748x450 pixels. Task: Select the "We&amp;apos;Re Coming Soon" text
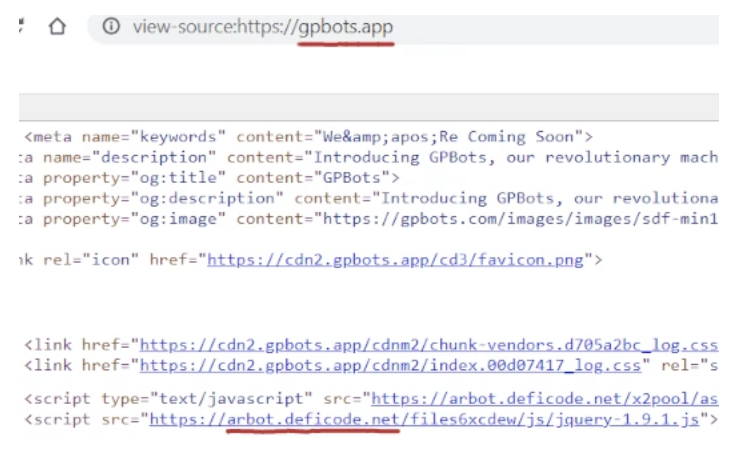coord(448,137)
